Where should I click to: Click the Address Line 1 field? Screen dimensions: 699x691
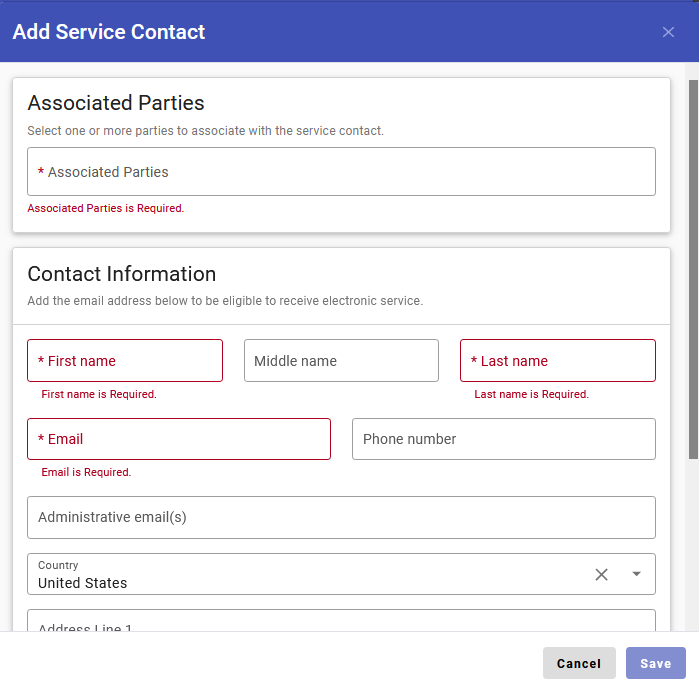[341, 623]
